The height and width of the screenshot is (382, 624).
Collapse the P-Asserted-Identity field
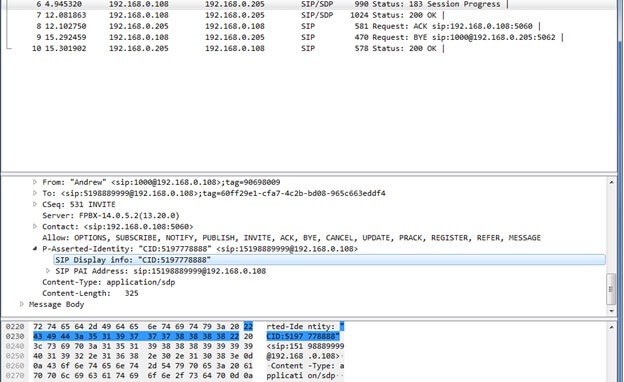click(35, 249)
